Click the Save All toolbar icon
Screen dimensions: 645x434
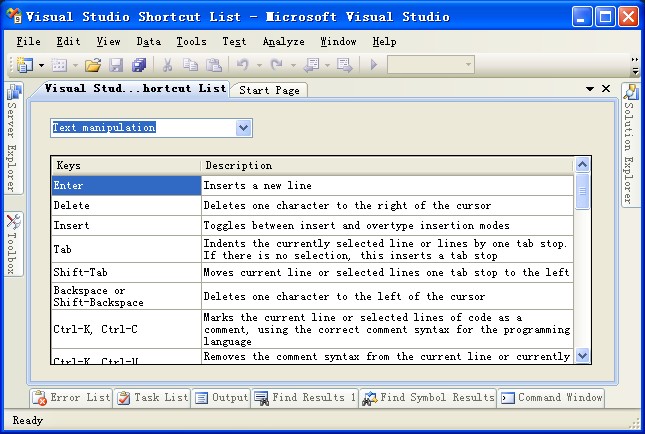point(139,65)
